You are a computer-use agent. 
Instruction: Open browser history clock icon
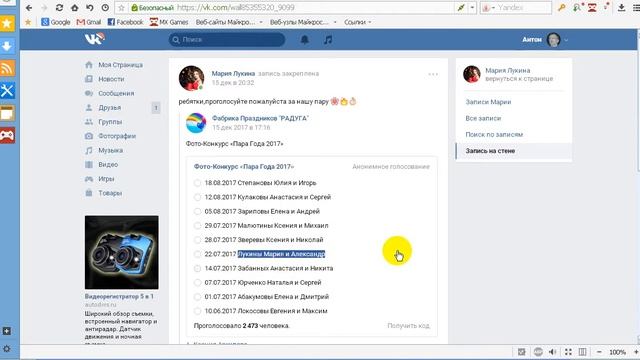coord(105,8)
